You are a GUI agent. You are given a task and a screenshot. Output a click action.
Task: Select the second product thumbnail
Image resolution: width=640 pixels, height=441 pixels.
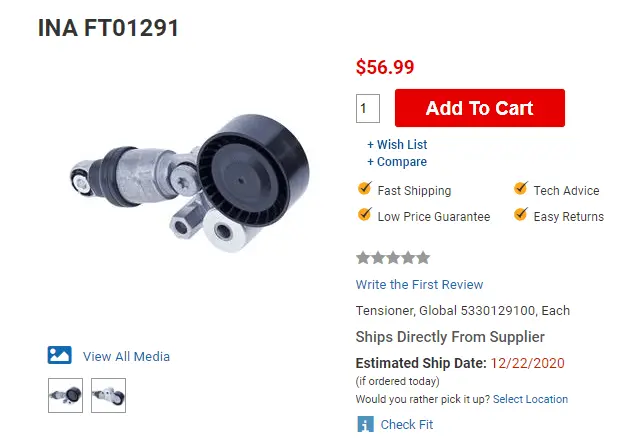coord(108,395)
